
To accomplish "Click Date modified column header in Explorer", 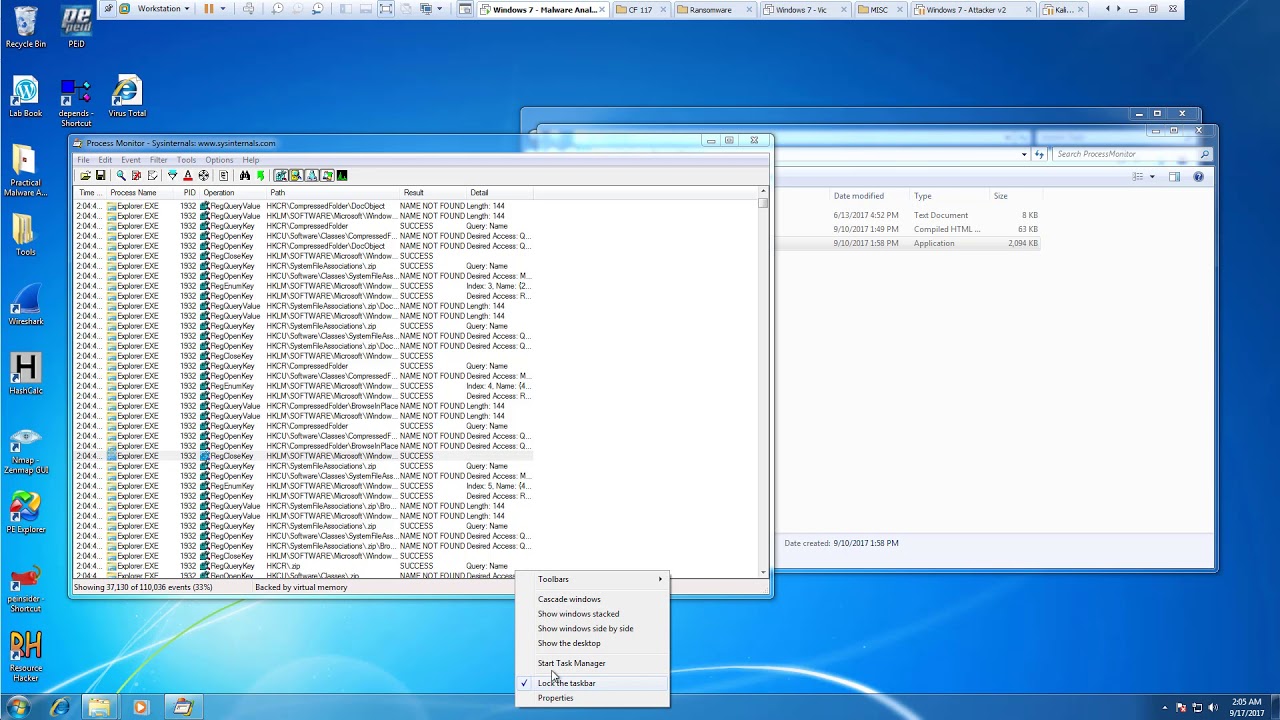I will [x=868, y=196].
